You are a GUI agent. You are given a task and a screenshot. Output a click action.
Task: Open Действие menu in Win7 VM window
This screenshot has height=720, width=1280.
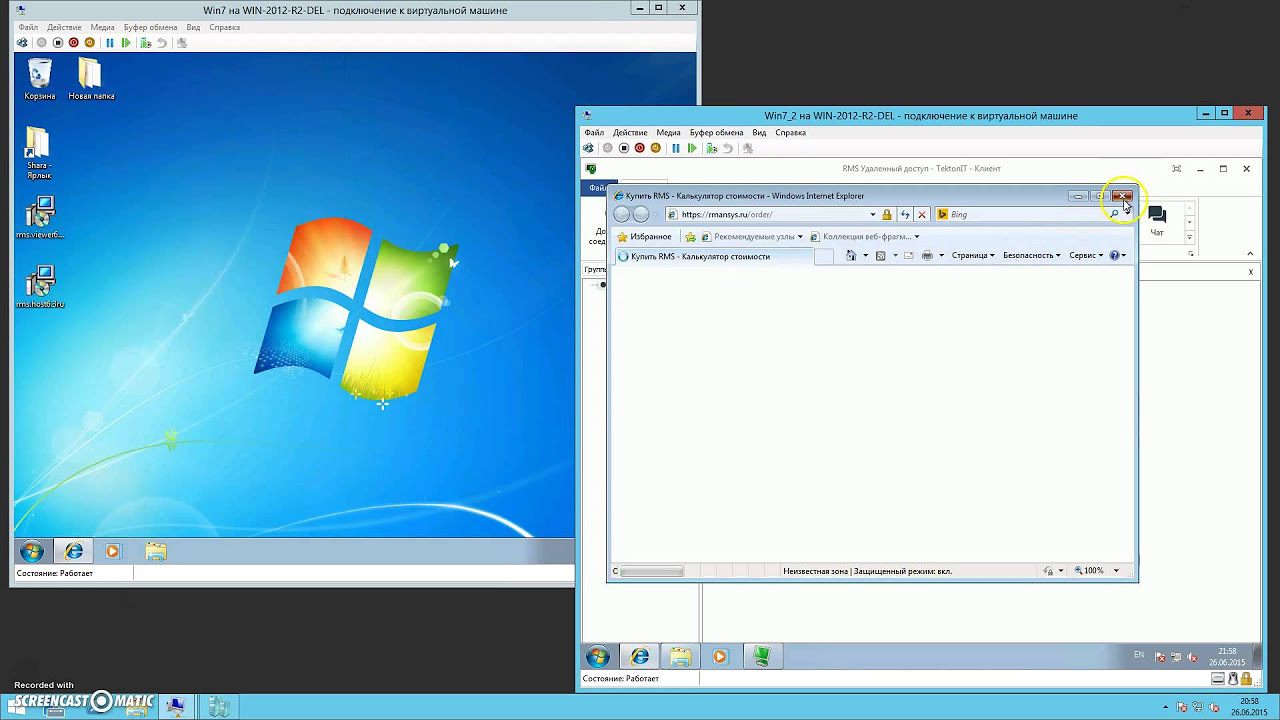click(x=64, y=28)
